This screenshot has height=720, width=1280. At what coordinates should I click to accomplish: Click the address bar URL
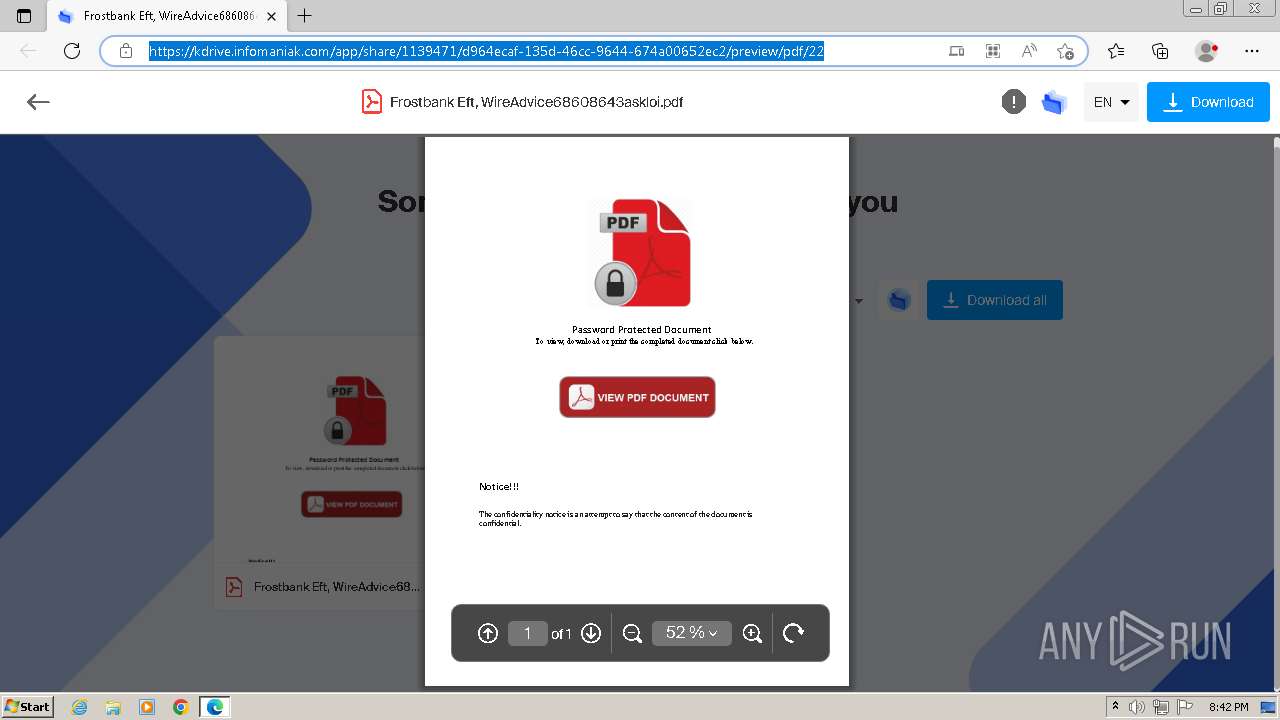pos(486,51)
